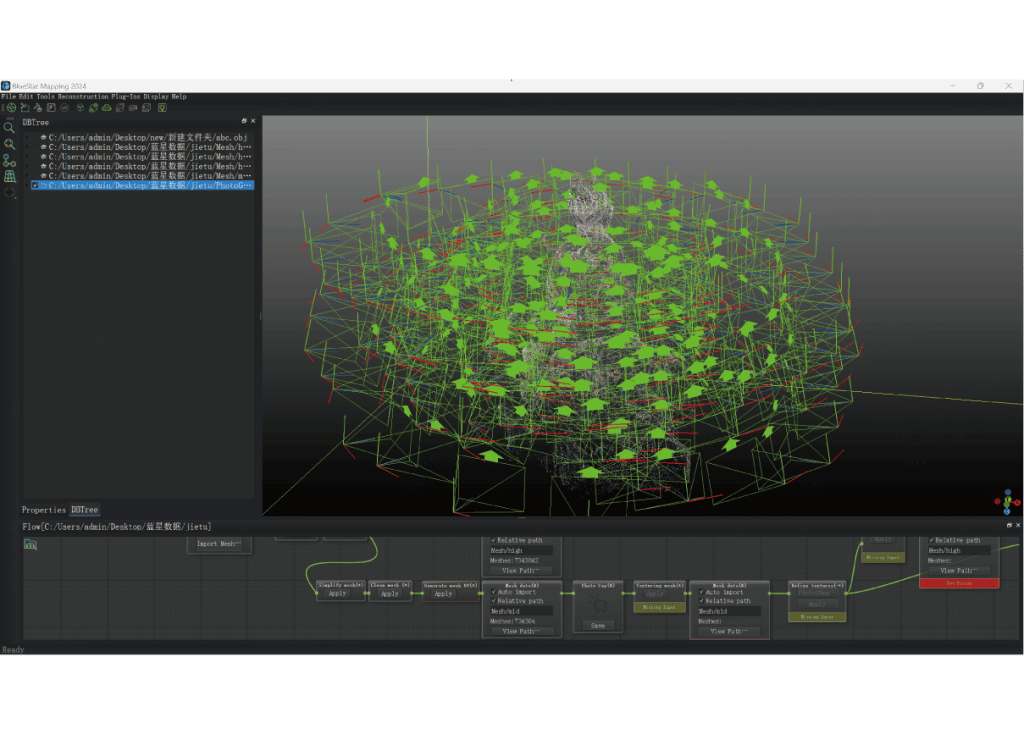
Task: Switch to the DBTree tab at panel bottom
Action: [84, 510]
